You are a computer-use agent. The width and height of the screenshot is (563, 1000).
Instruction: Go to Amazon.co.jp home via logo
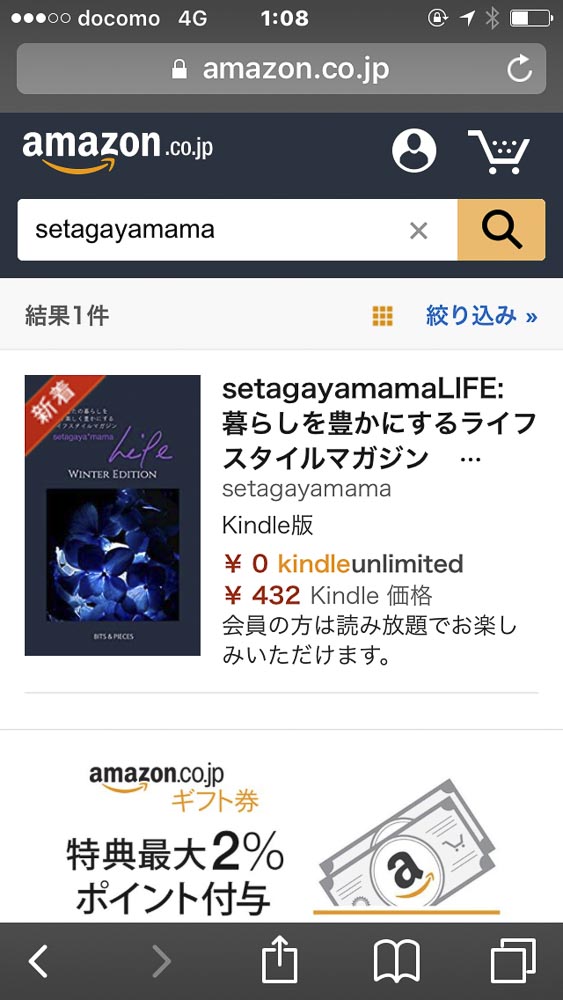[117, 151]
